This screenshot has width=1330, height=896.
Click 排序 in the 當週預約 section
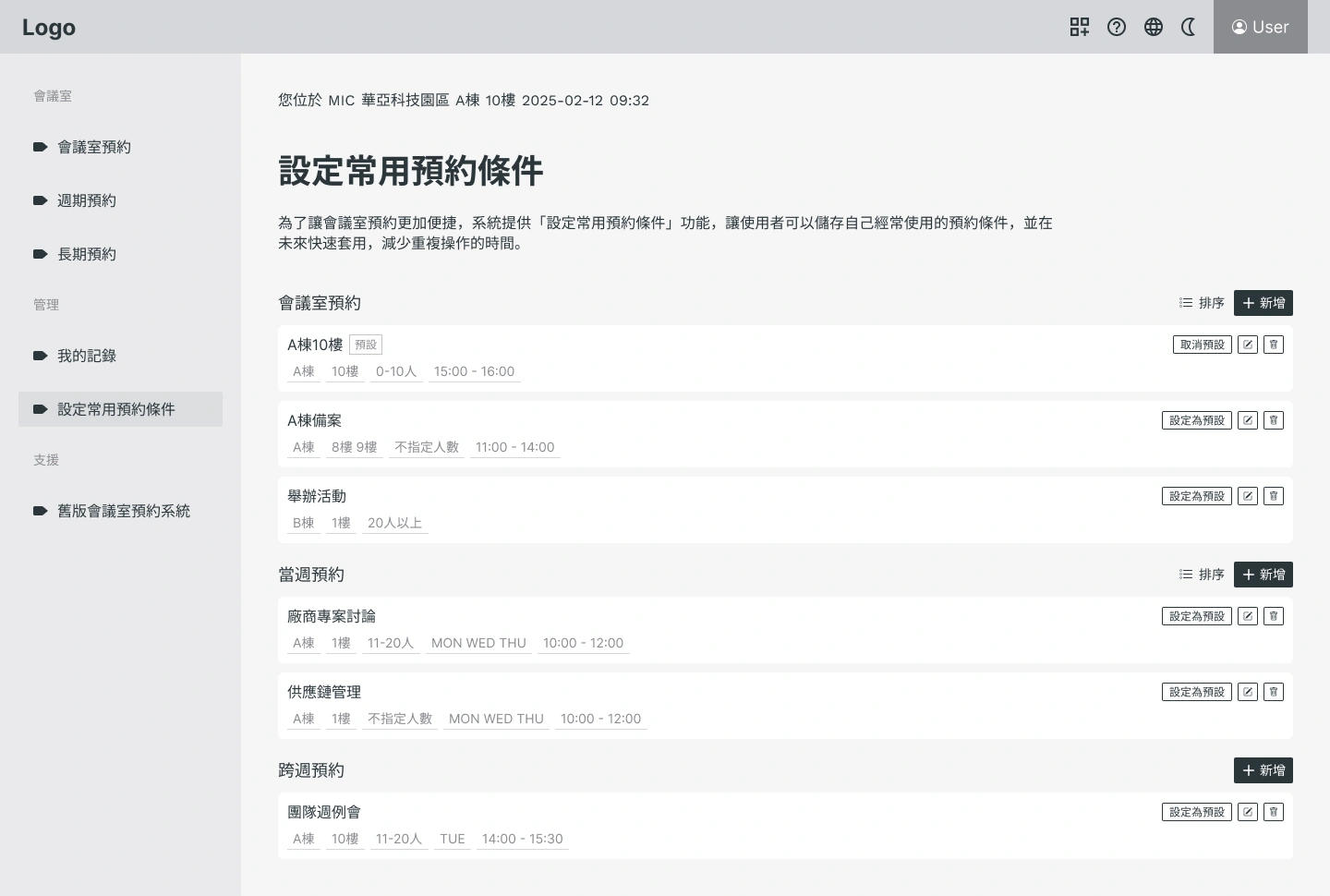point(1202,575)
